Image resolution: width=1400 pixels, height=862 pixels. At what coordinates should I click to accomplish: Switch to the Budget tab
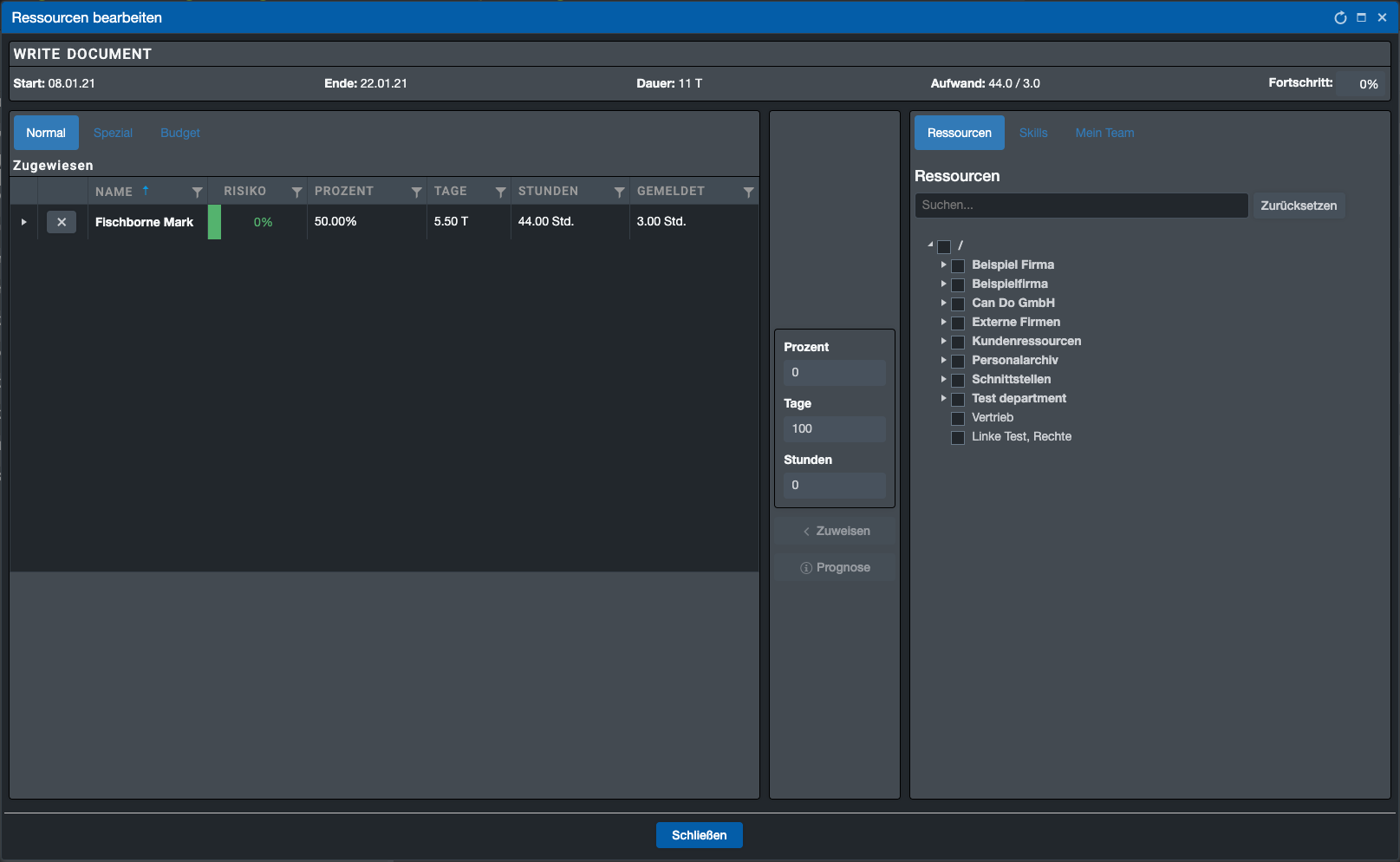click(180, 133)
